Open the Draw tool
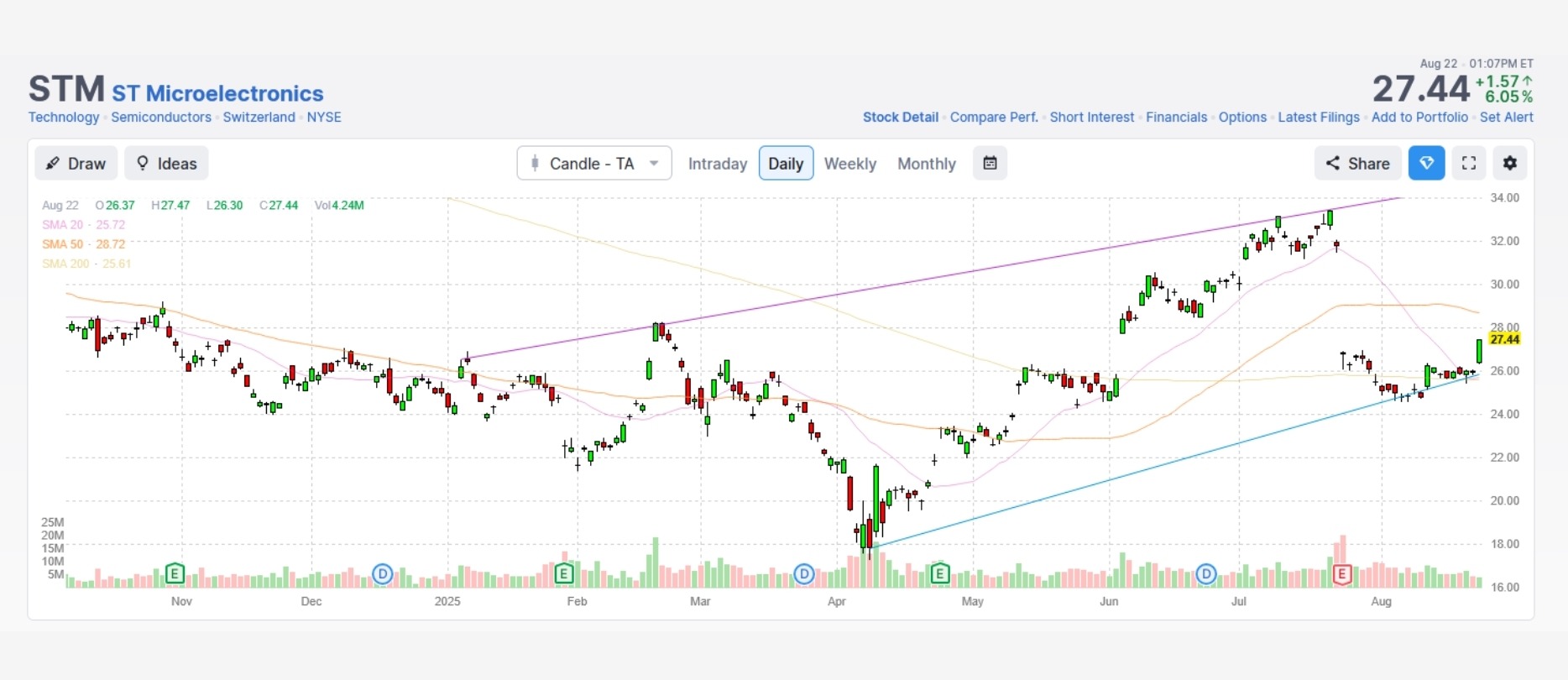The height and width of the screenshot is (680, 1568). point(76,164)
